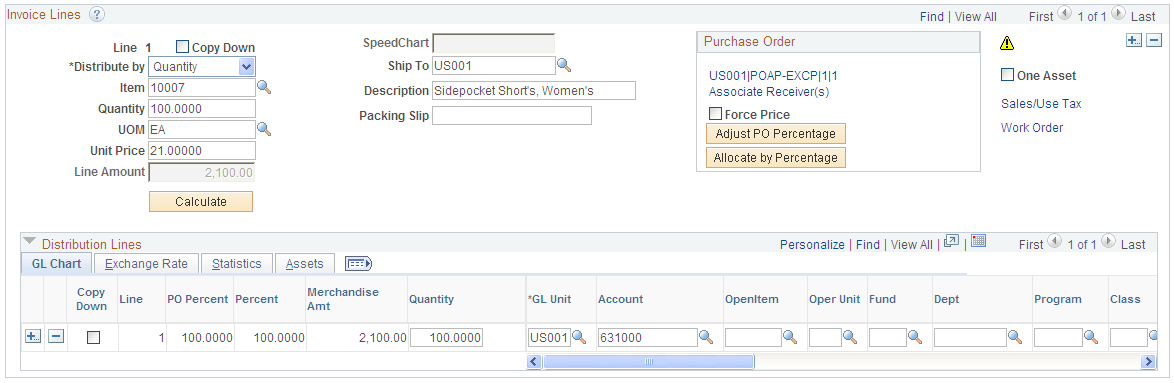Click Merchandise Amt column header
The height and width of the screenshot is (383, 1174).
[343, 298]
